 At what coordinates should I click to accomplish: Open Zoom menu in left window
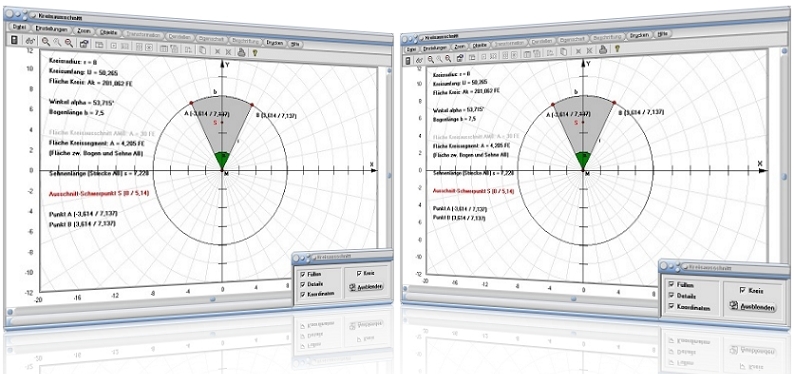point(84,31)
